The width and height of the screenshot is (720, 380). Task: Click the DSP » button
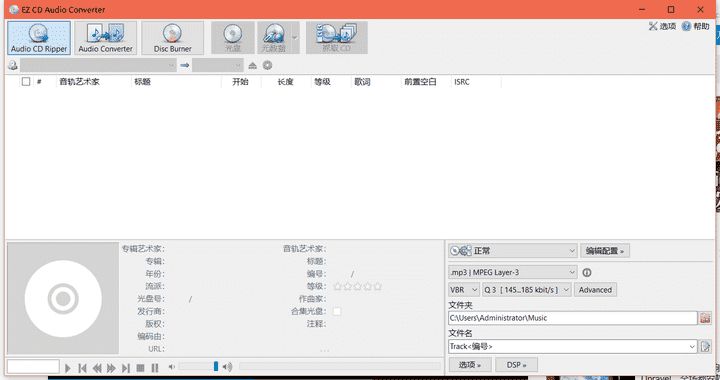(516, 365)
